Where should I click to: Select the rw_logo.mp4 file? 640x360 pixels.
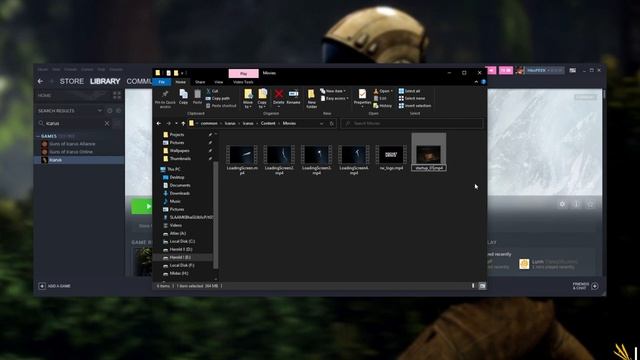pyautogui.click(x=391, y=158)
